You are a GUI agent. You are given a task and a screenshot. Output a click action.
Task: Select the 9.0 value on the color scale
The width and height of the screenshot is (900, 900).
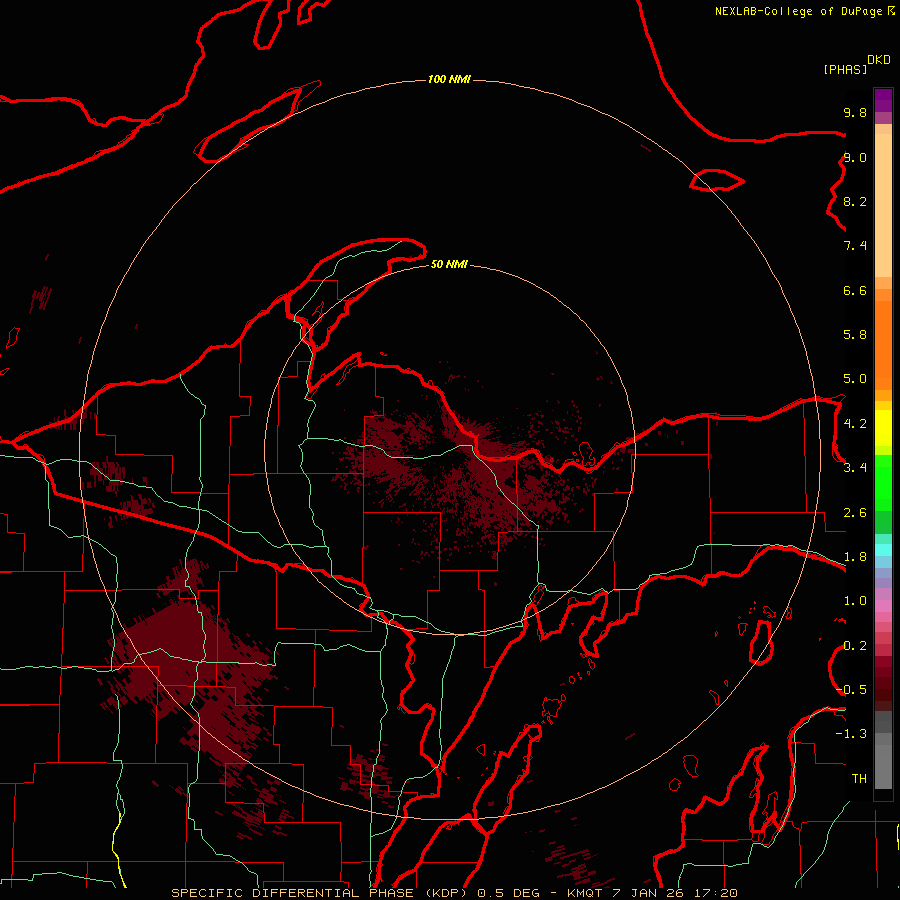click(x=855, y=157)
